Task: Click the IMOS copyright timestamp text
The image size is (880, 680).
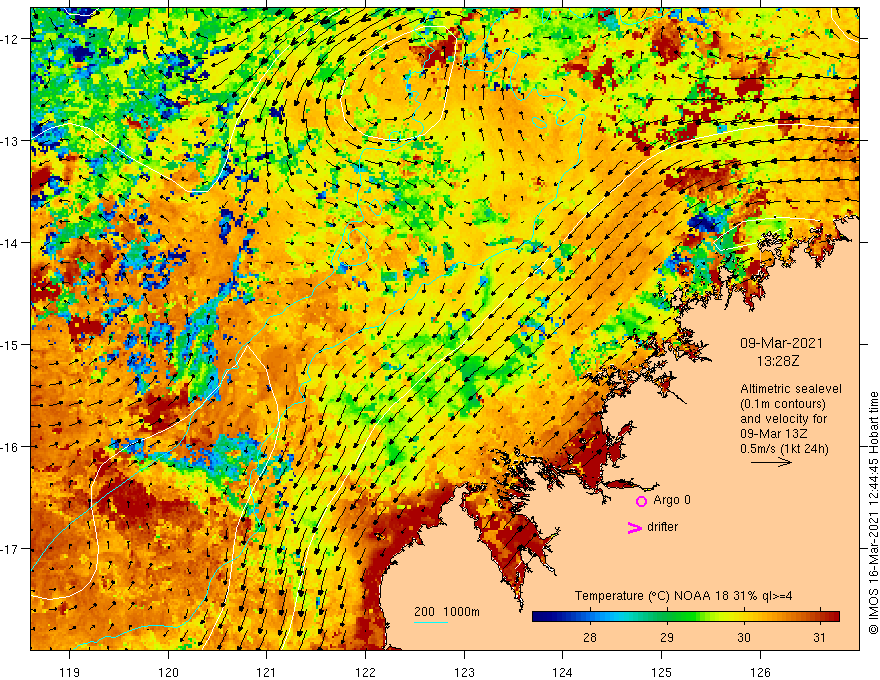Action: click(873, 513)
